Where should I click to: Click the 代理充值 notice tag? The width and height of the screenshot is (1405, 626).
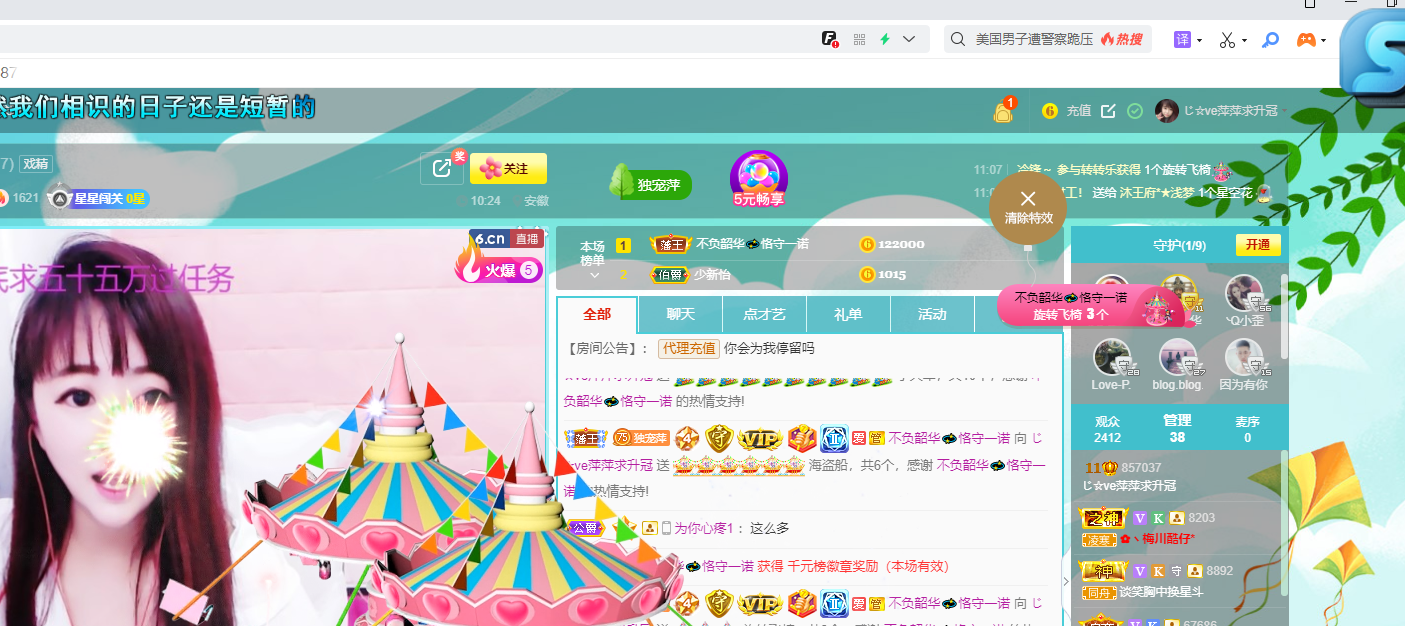688,348
